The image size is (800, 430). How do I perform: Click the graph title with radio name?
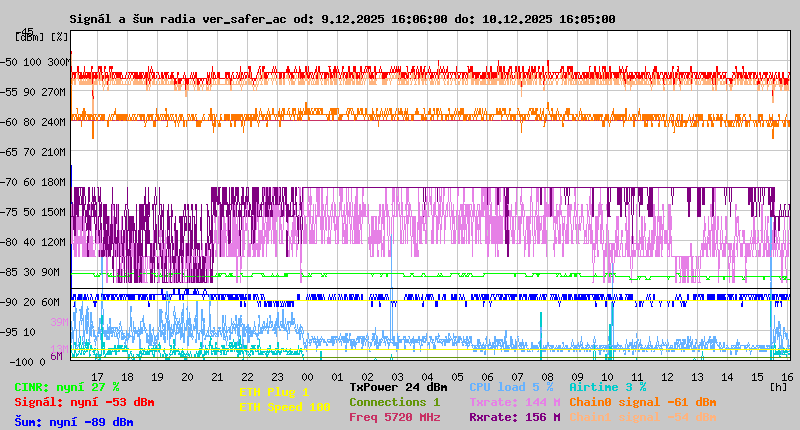(x=342, y=19)
